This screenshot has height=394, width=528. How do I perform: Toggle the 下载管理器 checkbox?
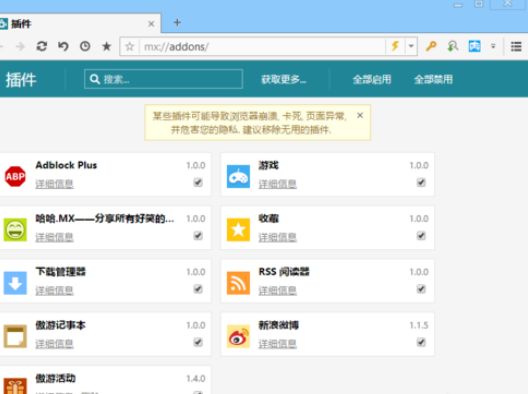click(x=198, y=289)
